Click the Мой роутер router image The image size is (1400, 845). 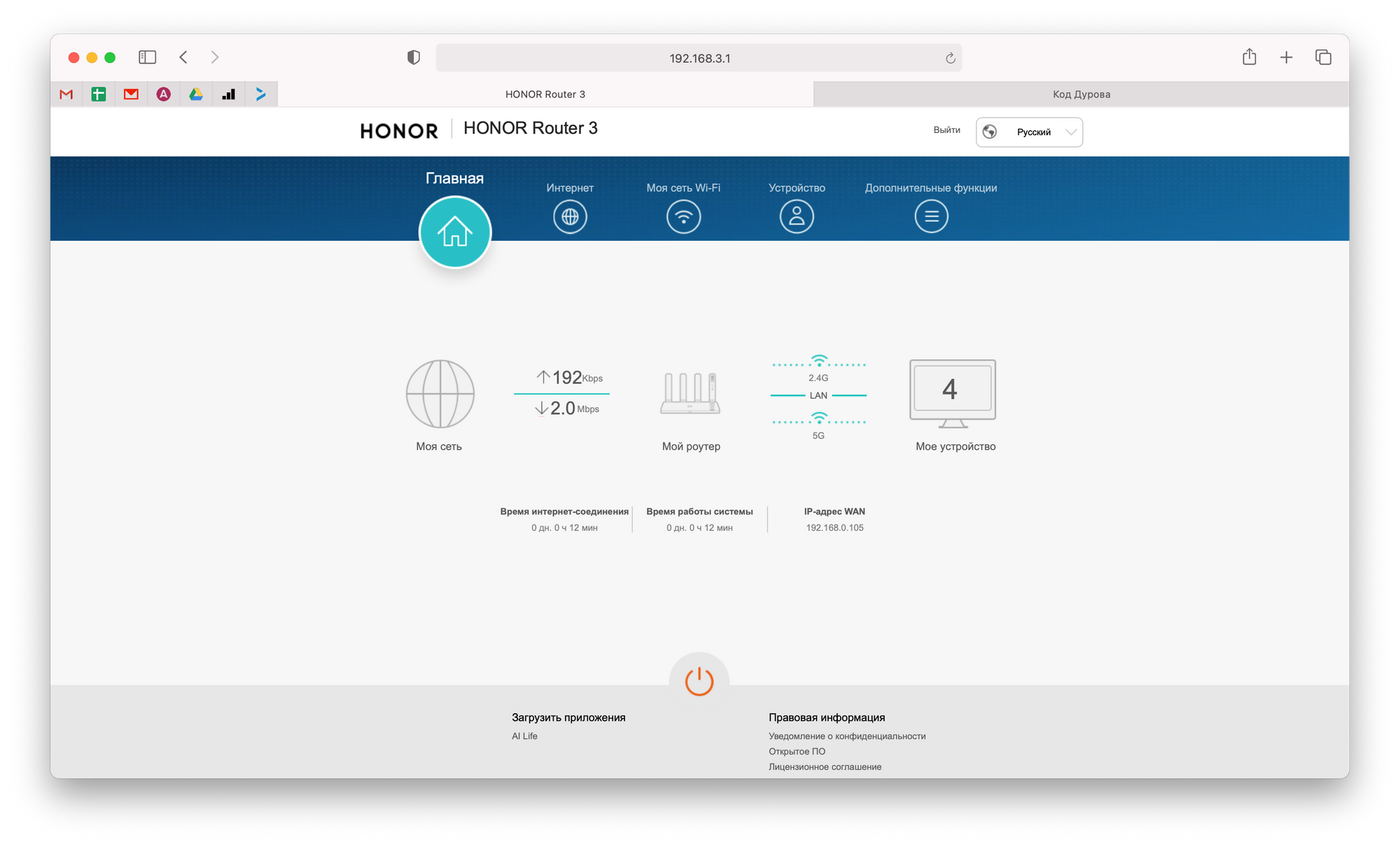click(690, 393)
